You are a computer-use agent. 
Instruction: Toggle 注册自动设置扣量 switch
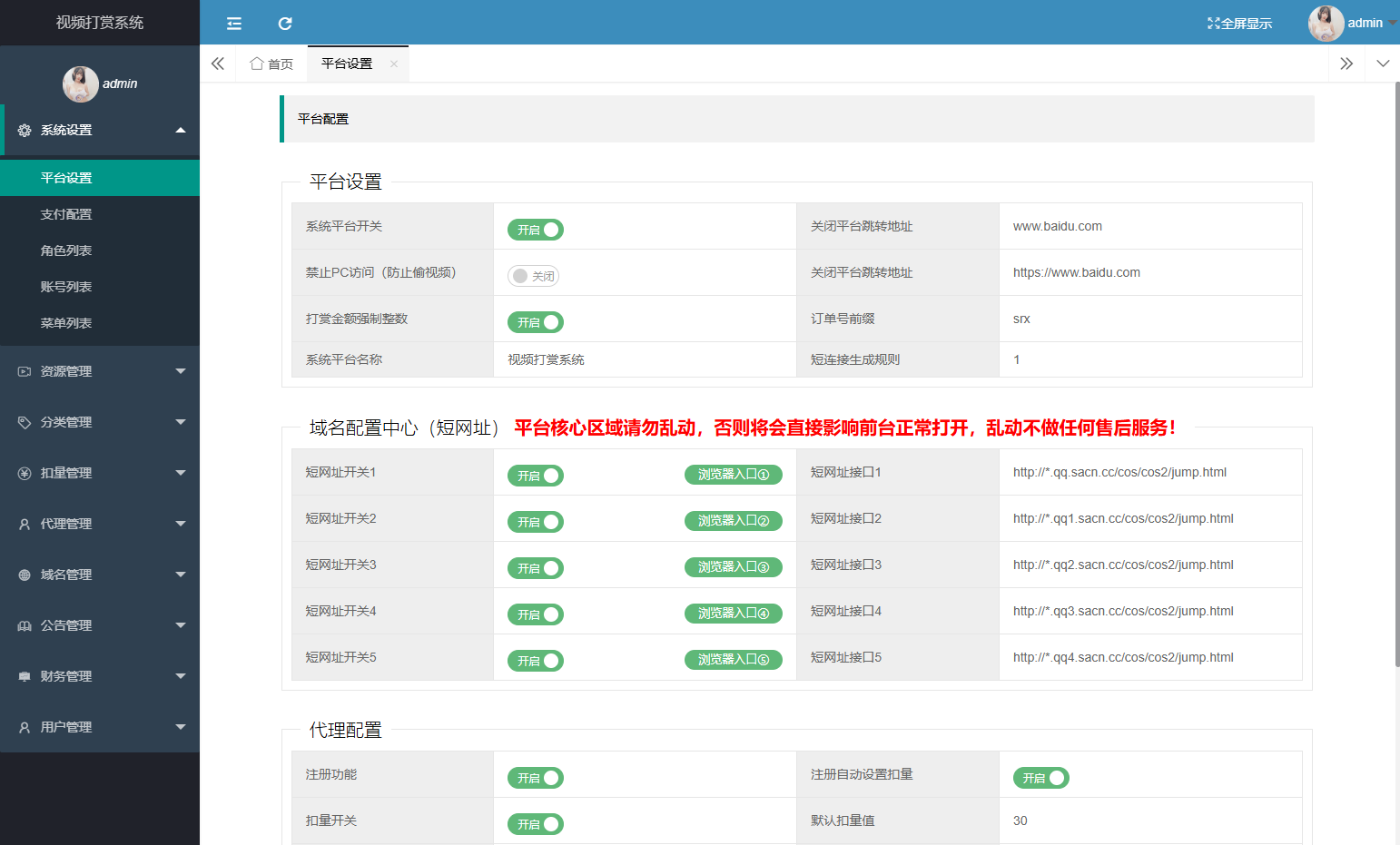pyautogui.click(x=1041, y=778)
